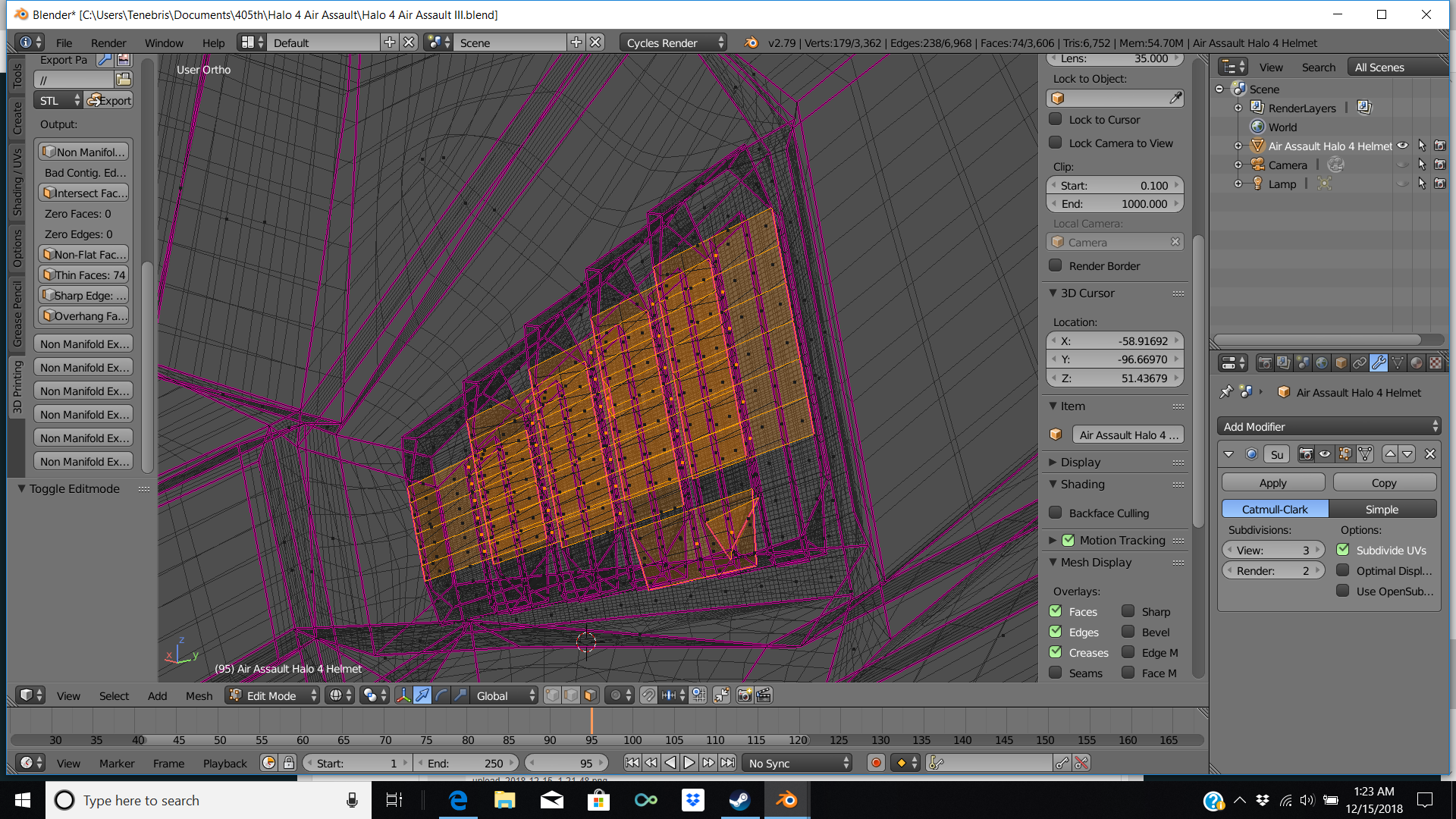The image size is (1456, 819).
Task: Jump to first frame in timeline
Action: coord(632,763)
